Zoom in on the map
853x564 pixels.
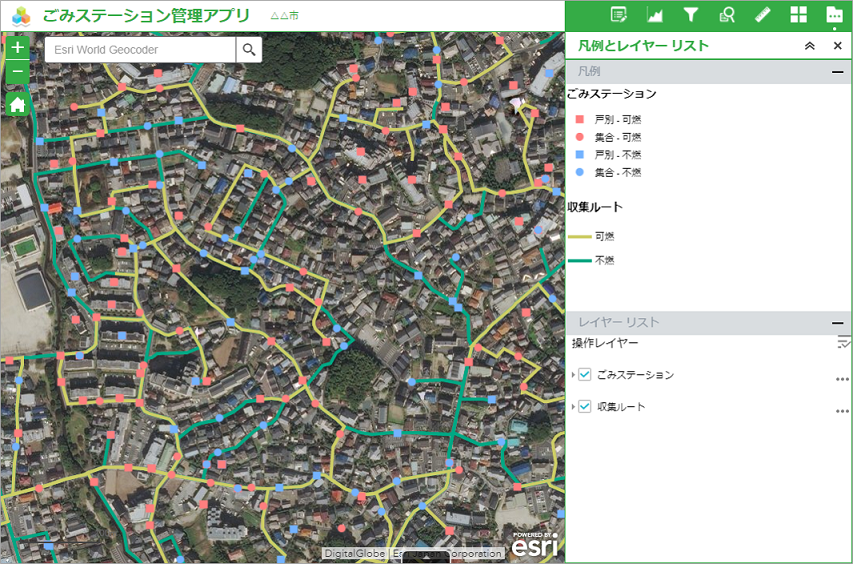[x=18, y=47]
